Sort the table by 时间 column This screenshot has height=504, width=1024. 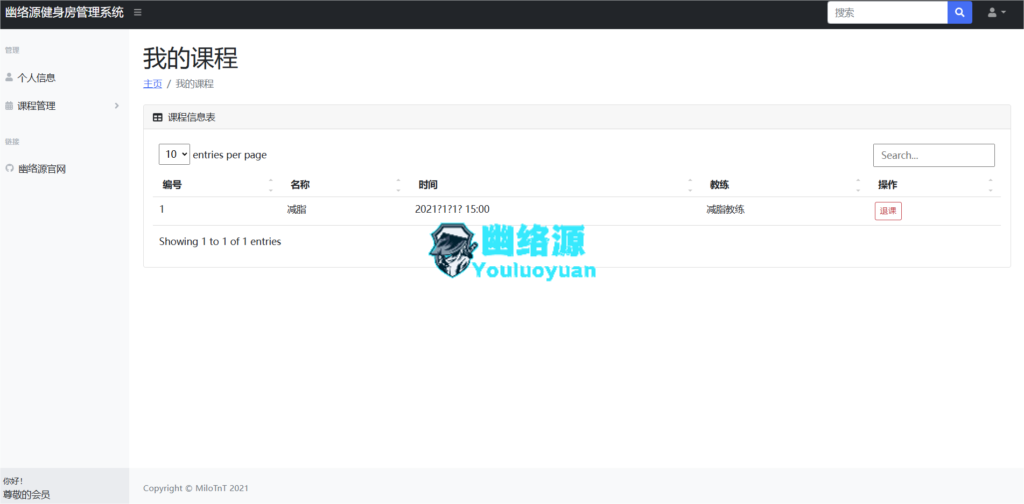tap(554, 185)
